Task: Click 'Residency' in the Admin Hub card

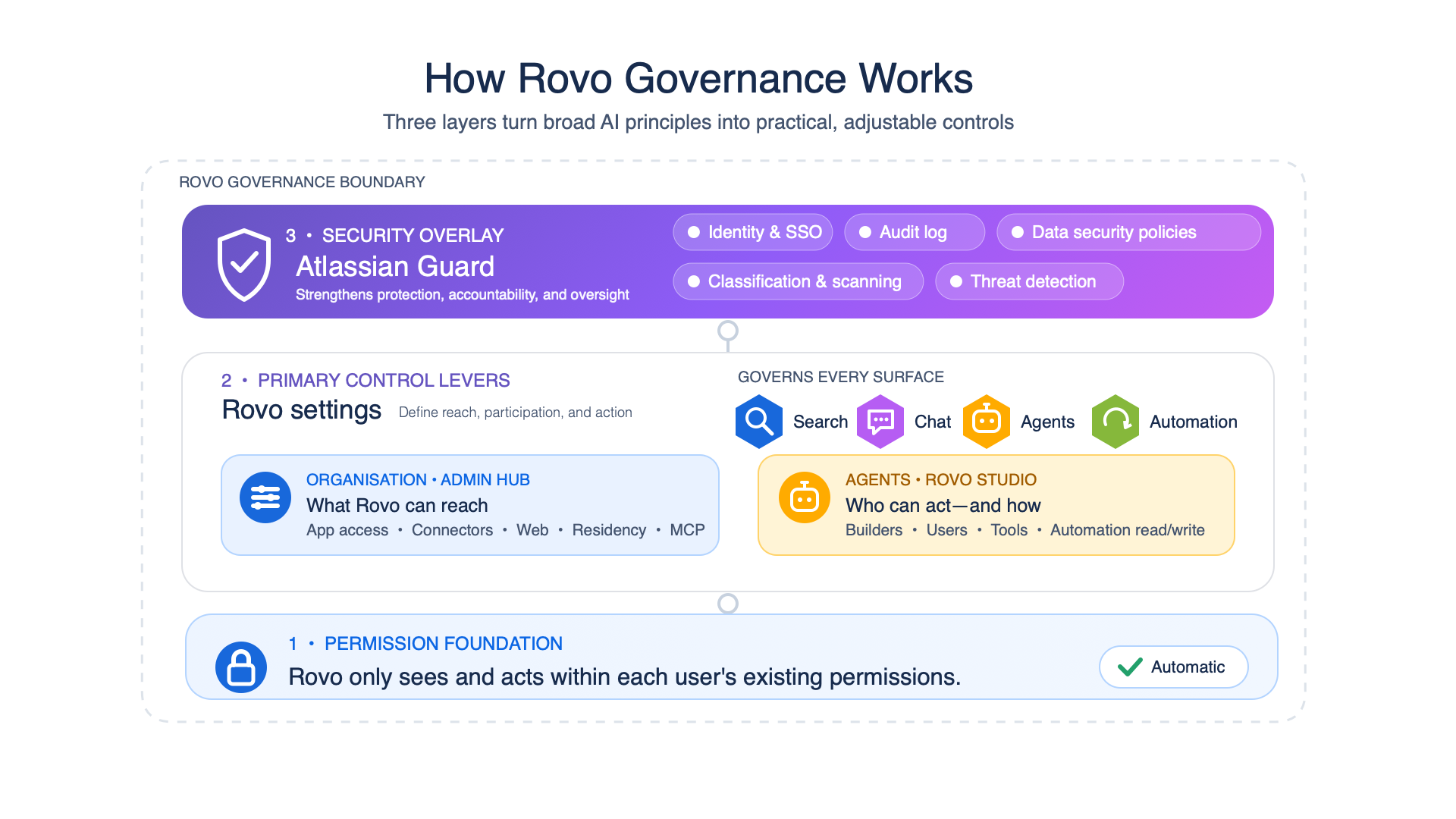Action: point(609,530)
